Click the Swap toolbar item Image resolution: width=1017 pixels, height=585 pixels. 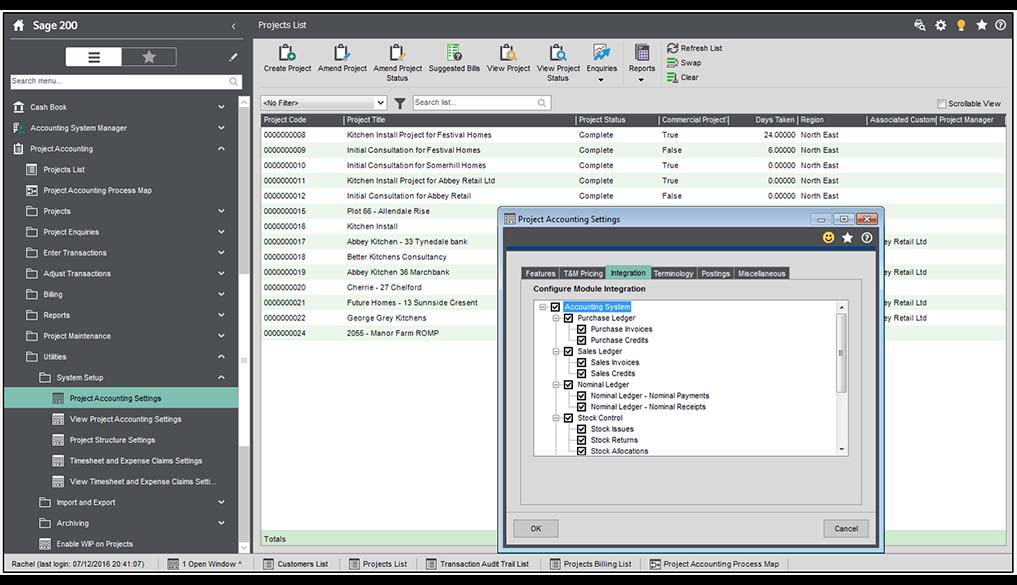click(x=684, y=63)
